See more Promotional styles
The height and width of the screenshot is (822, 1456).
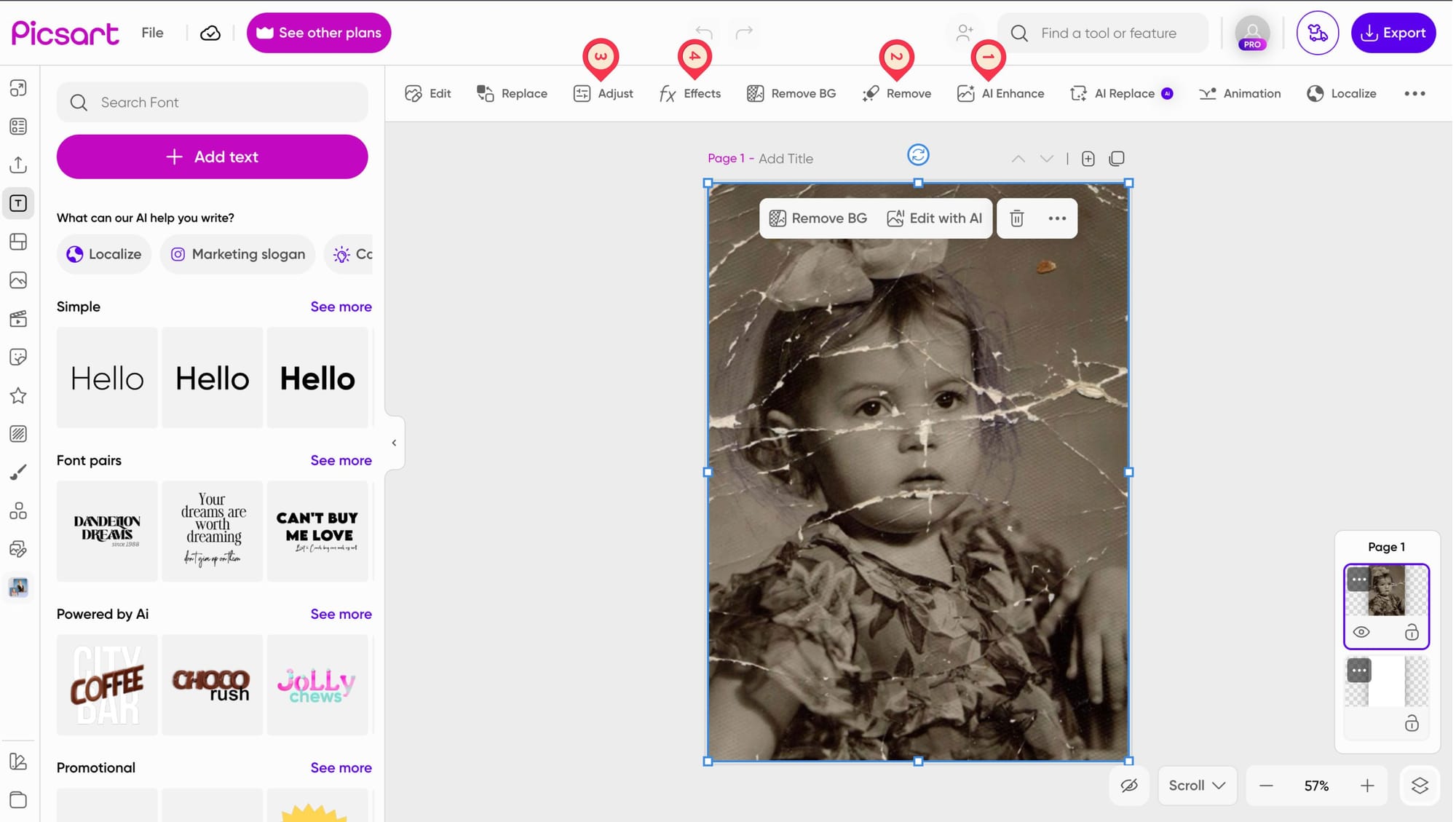click(x=341, y=767)
